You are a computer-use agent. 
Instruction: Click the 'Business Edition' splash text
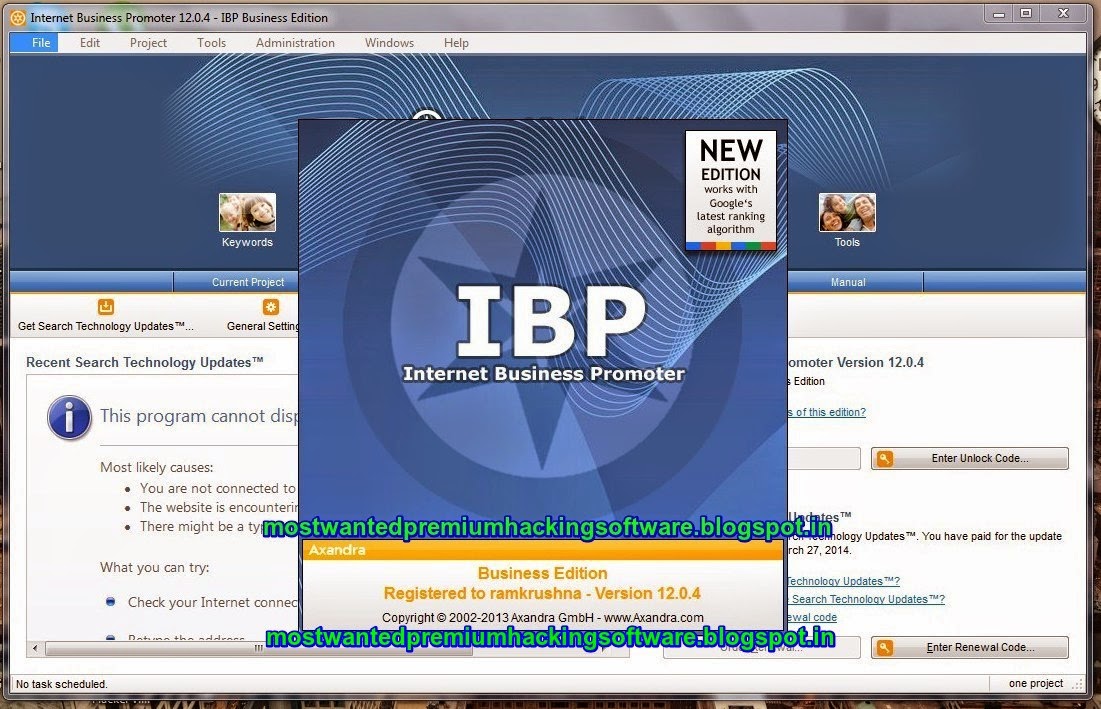coord(543,573)
